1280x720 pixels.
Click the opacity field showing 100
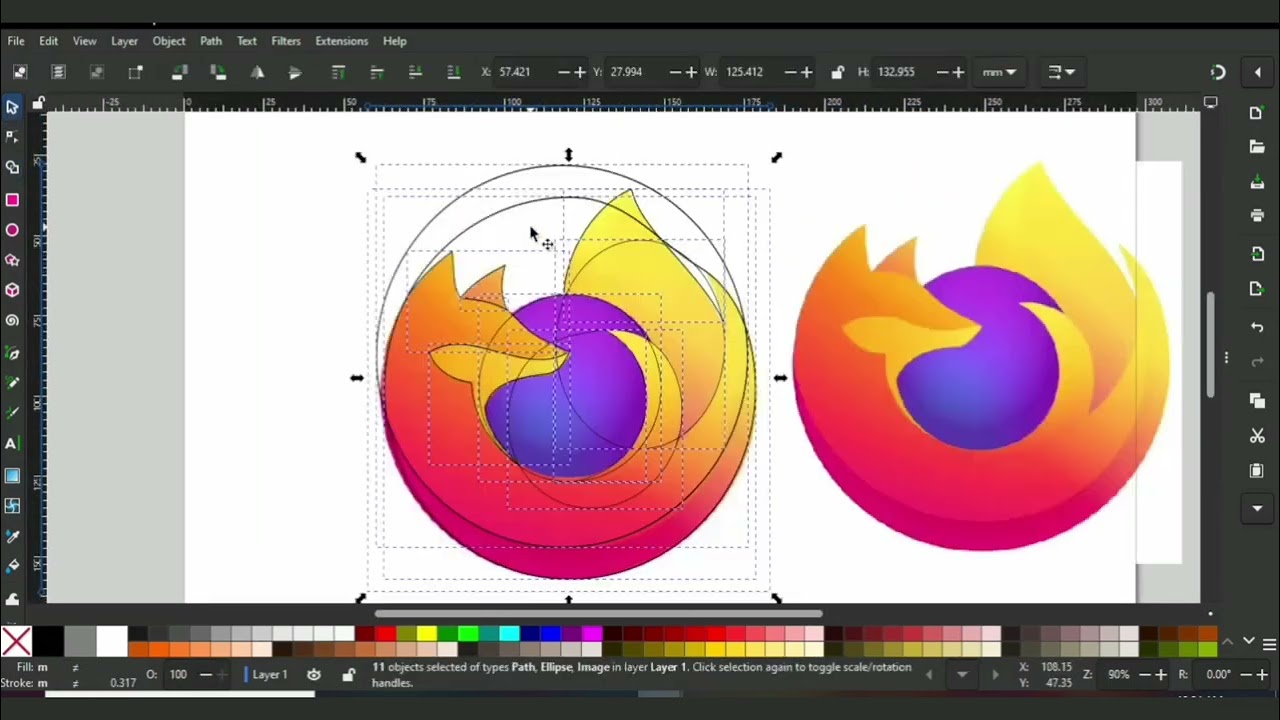click(178, 675)
